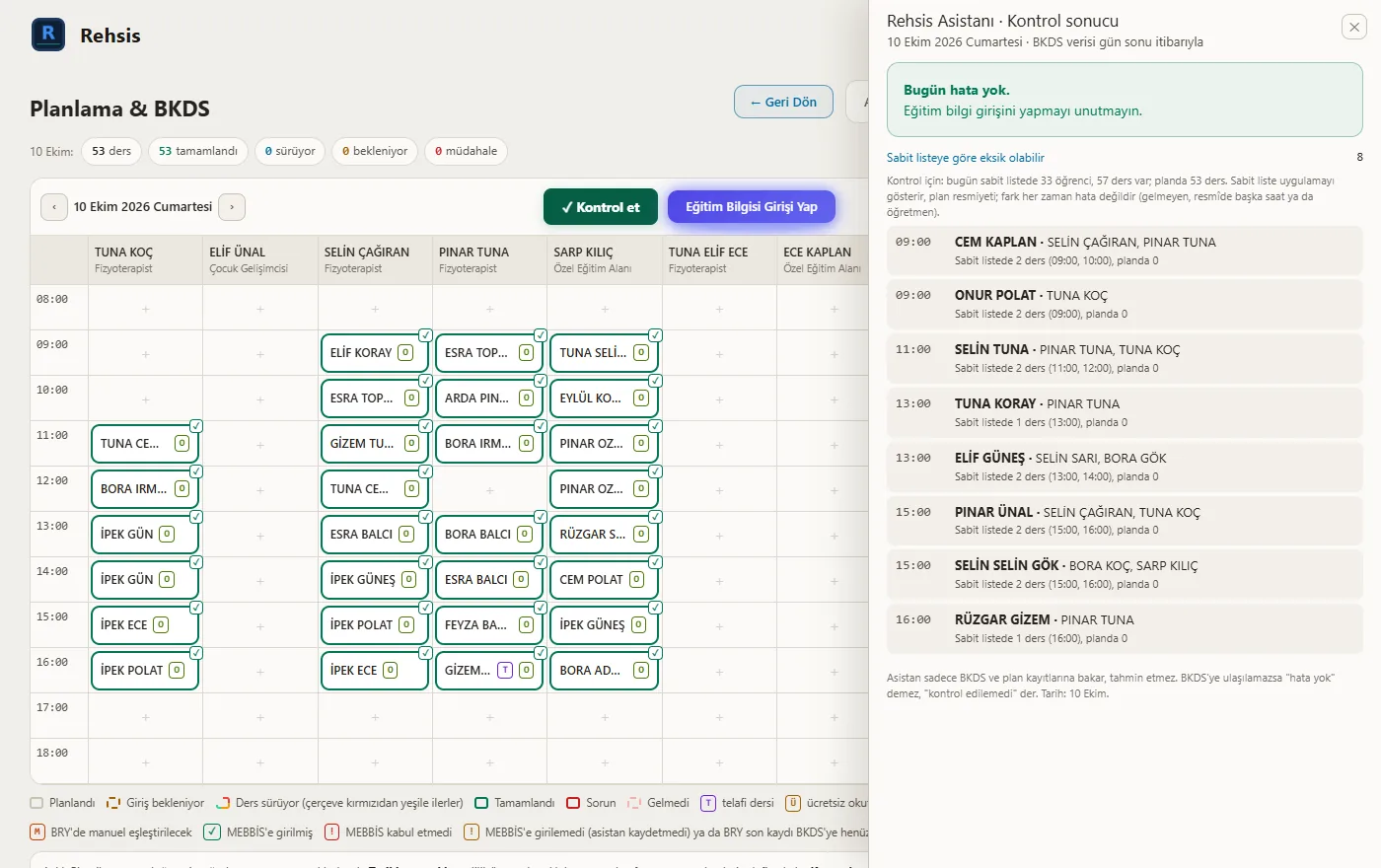Click the MEBBİS'e girilmiş legend checkmark icon

(212, 832)
